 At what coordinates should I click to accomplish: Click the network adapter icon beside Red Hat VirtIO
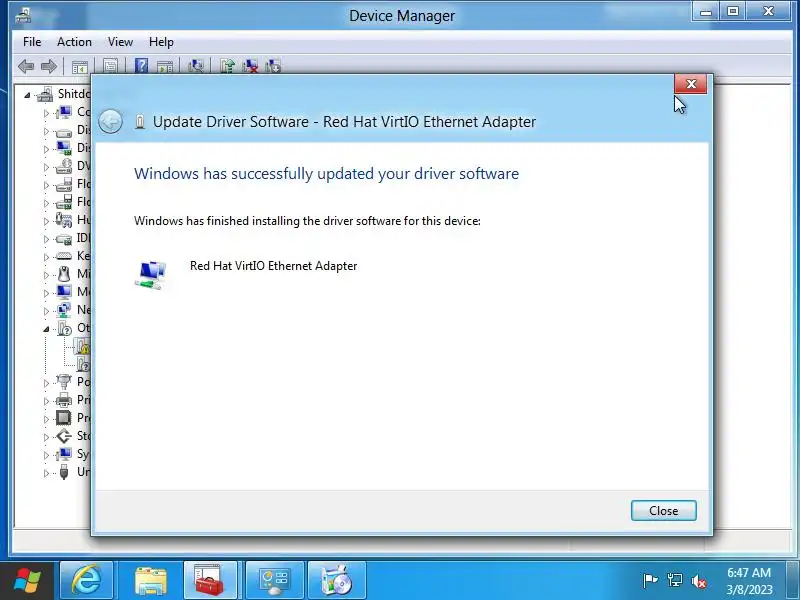[151, 275]
